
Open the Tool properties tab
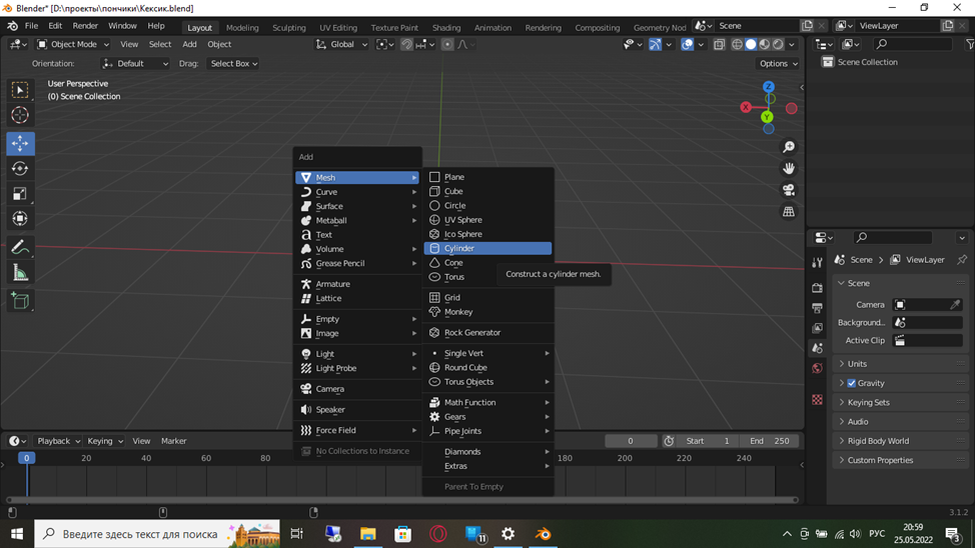pyautogui.click(x=817, y=263)
